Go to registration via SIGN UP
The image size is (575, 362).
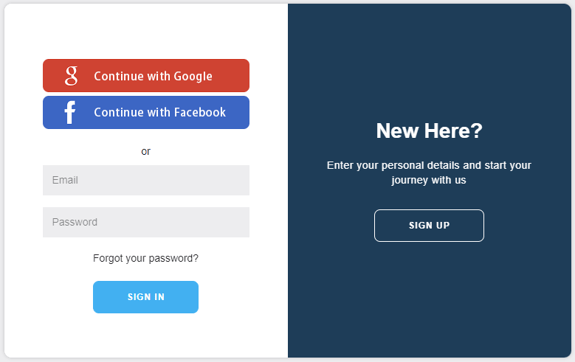(x=429, y=226)
